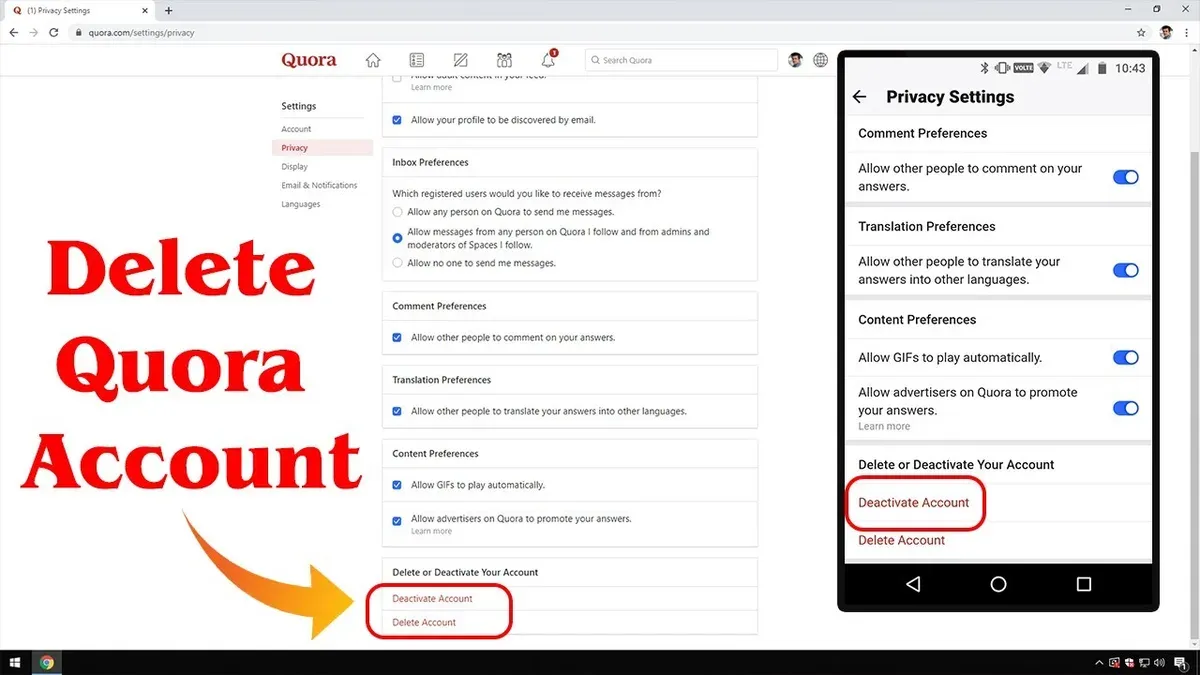Open the notifications bell icon
This screenshot has width=1200, height=675.
[x=548, y=60]
